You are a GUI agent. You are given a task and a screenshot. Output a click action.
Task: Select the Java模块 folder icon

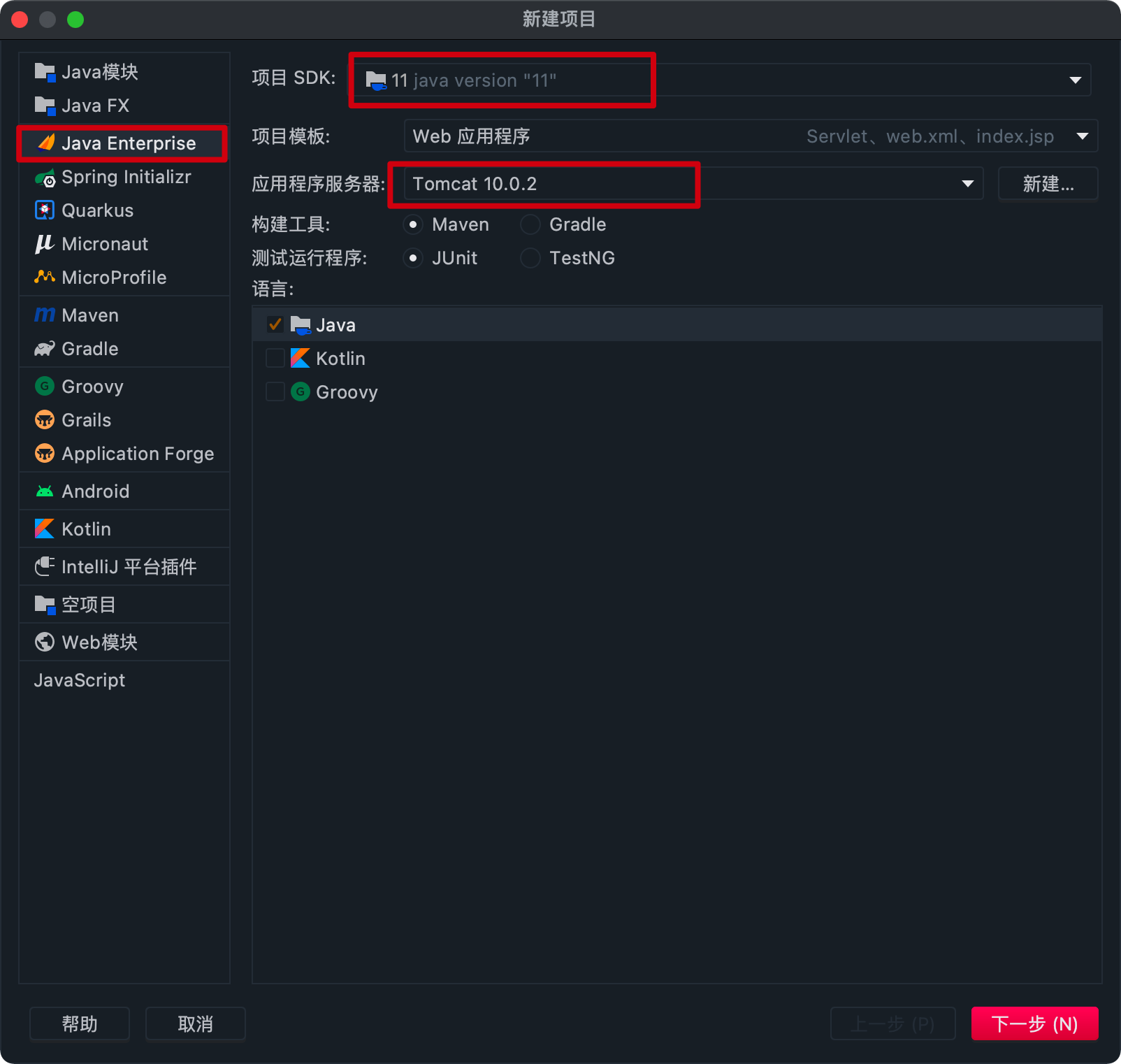click(45, 72)
